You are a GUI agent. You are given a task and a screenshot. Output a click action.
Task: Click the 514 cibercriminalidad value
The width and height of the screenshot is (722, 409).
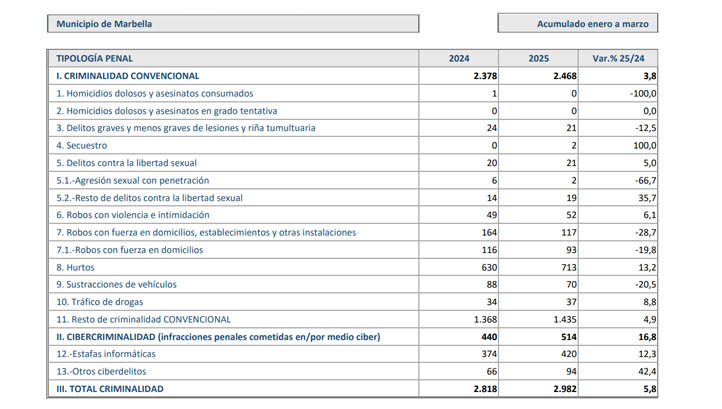coord(569,337)
